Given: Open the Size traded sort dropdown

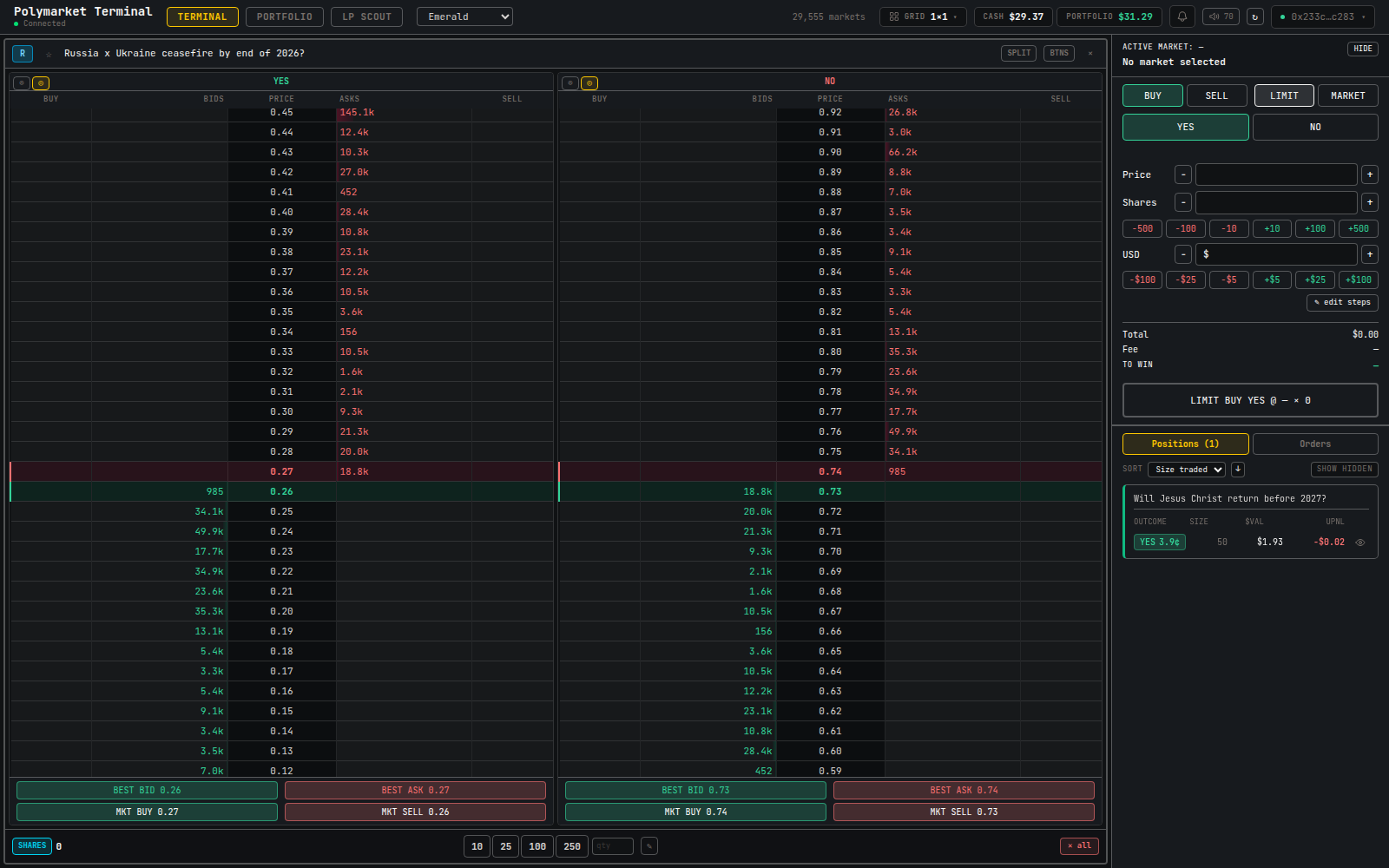Looking at the screenshot, I should click(1187, 469).
